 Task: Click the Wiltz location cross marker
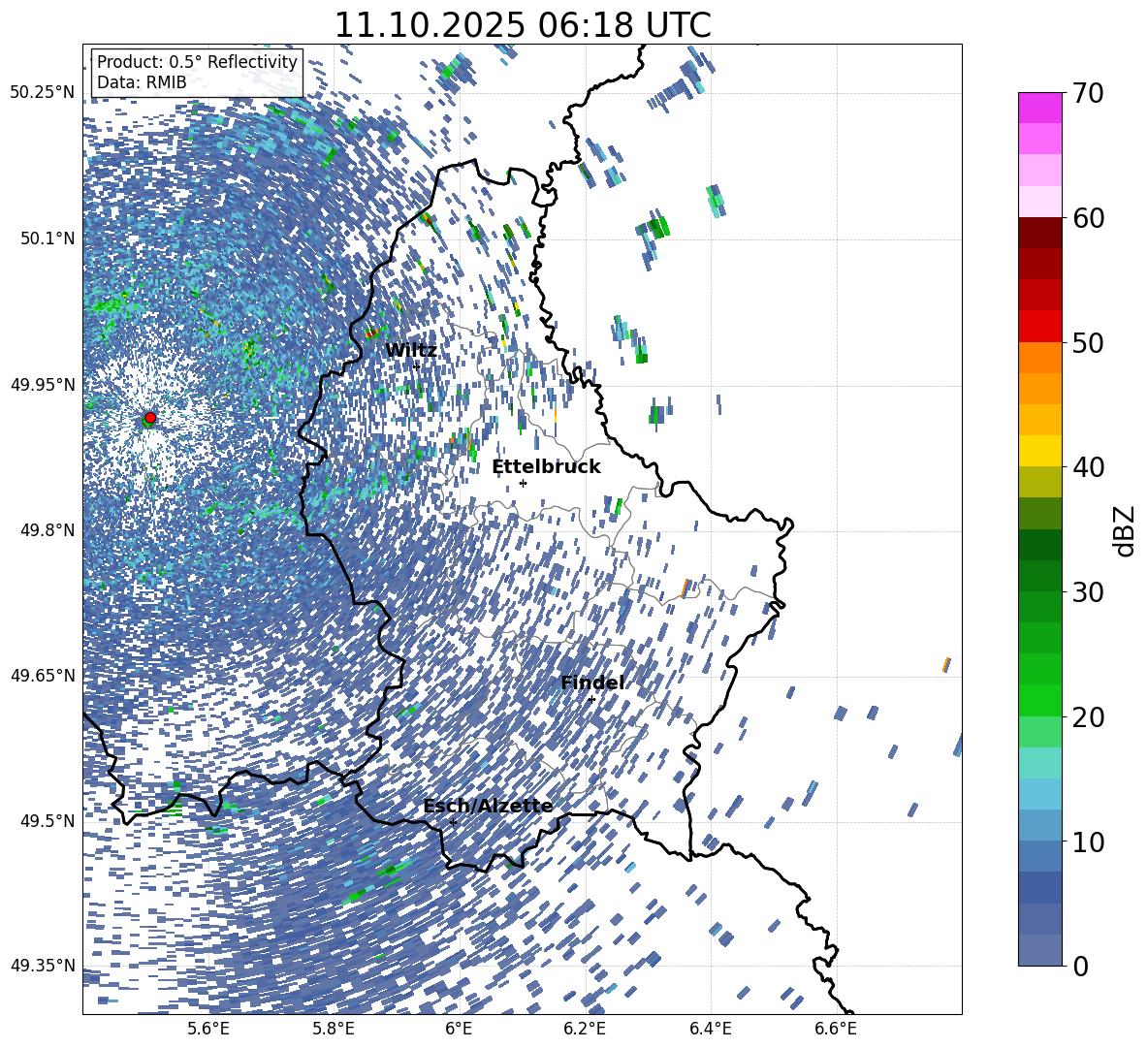point(416,366)
